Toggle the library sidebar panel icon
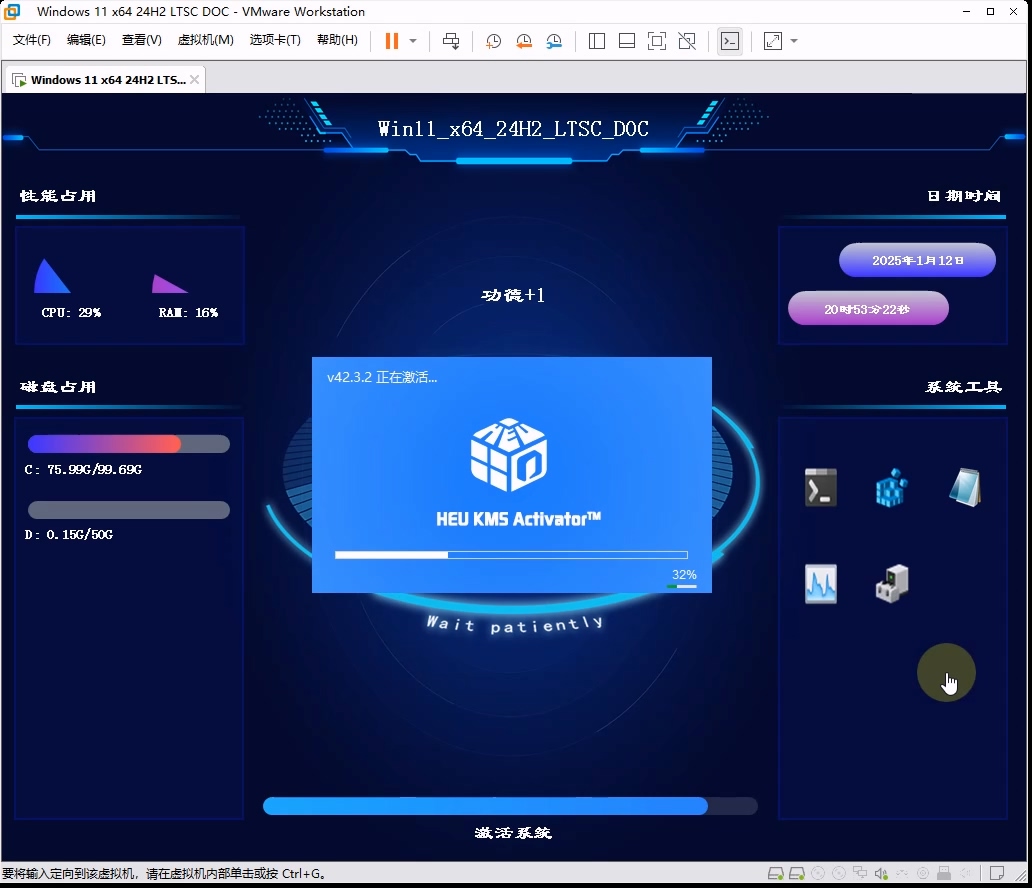 pos(597,41)
